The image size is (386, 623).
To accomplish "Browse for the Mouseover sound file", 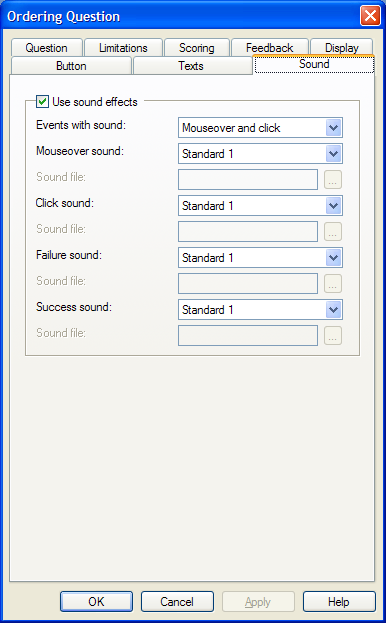I will (x=333, y=180).
